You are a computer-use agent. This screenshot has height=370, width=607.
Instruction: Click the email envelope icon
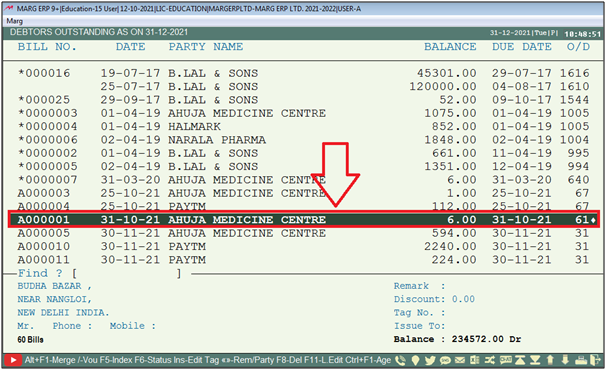(460, 360)
